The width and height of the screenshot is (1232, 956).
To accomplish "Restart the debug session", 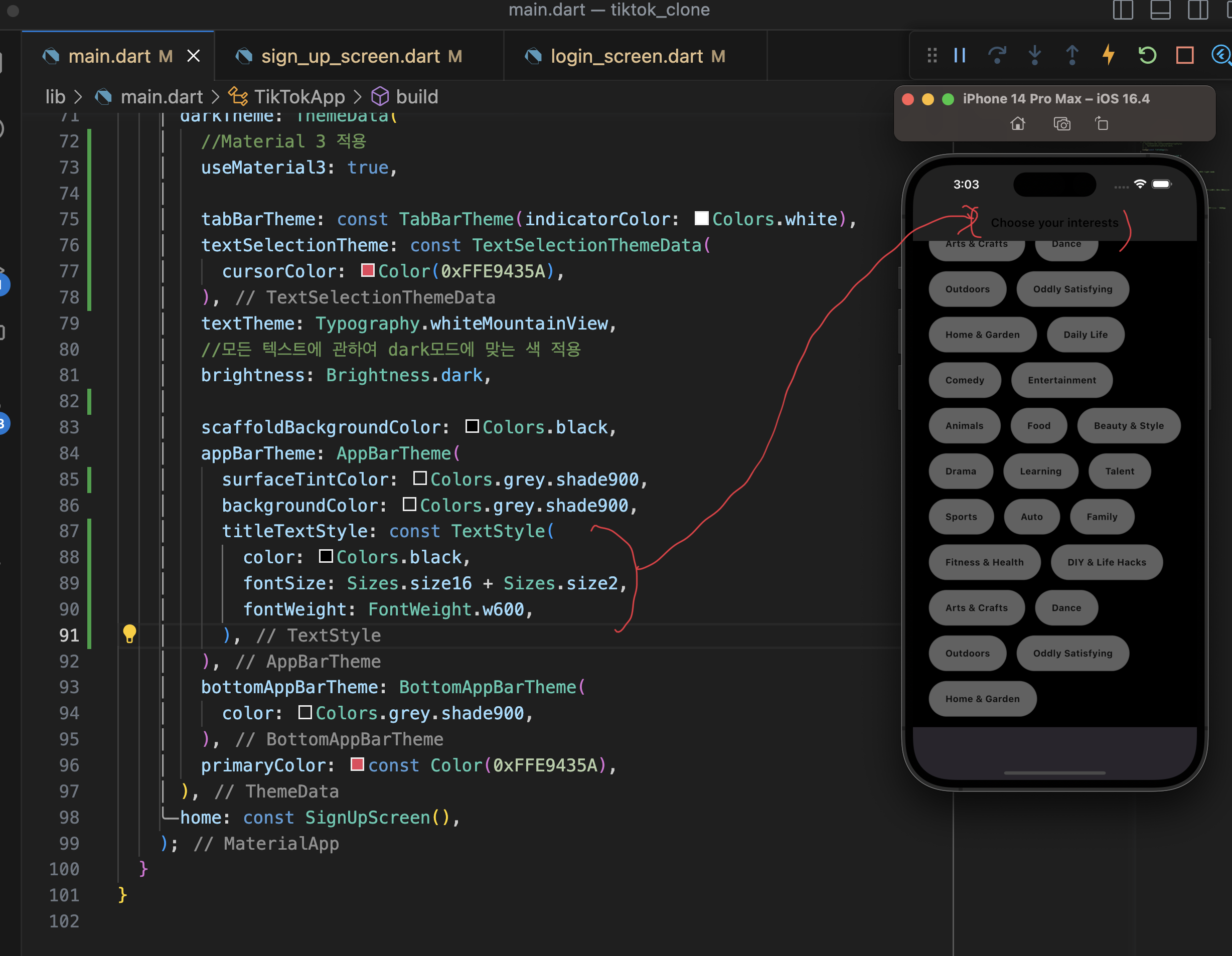I will pyautogui.click(x=1147, y=55).
